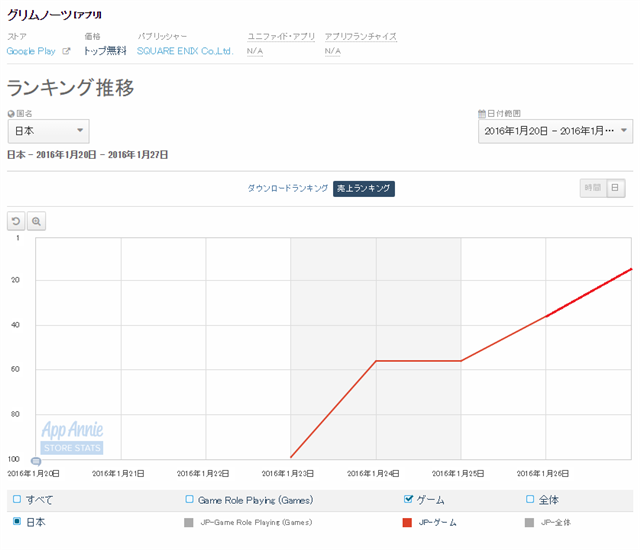Screen dimensions: 640x550
Task: Click the globe icon beside 国名
Action: (x=11, y=114)
